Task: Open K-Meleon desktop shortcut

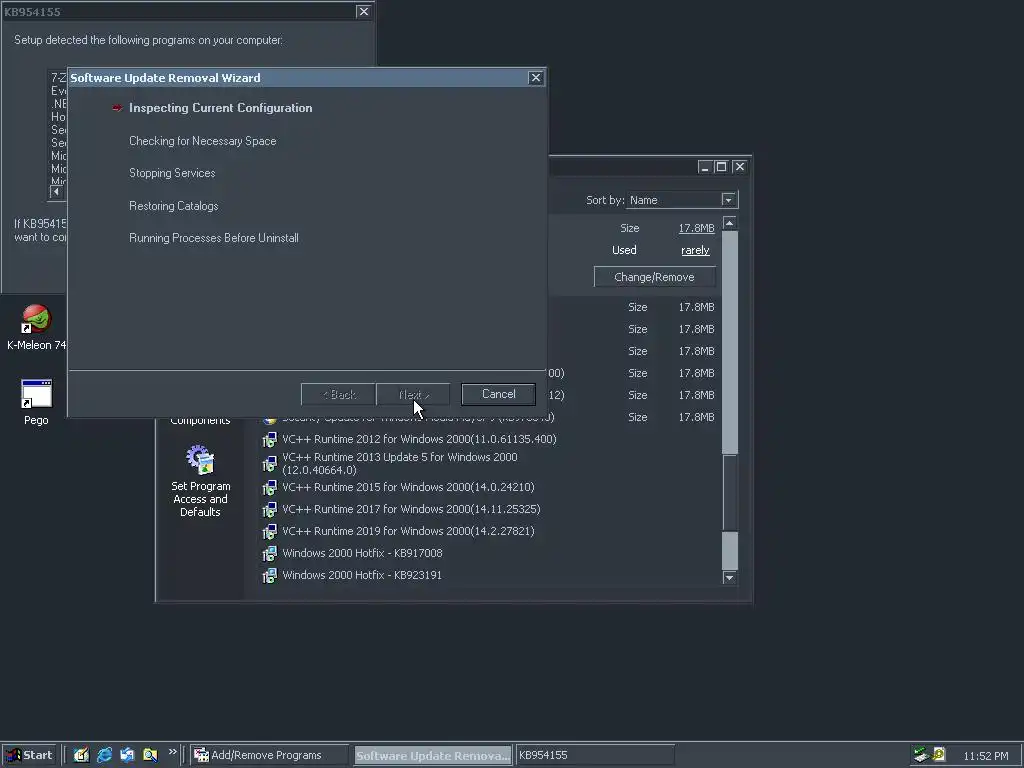Action: coord(36,327)
